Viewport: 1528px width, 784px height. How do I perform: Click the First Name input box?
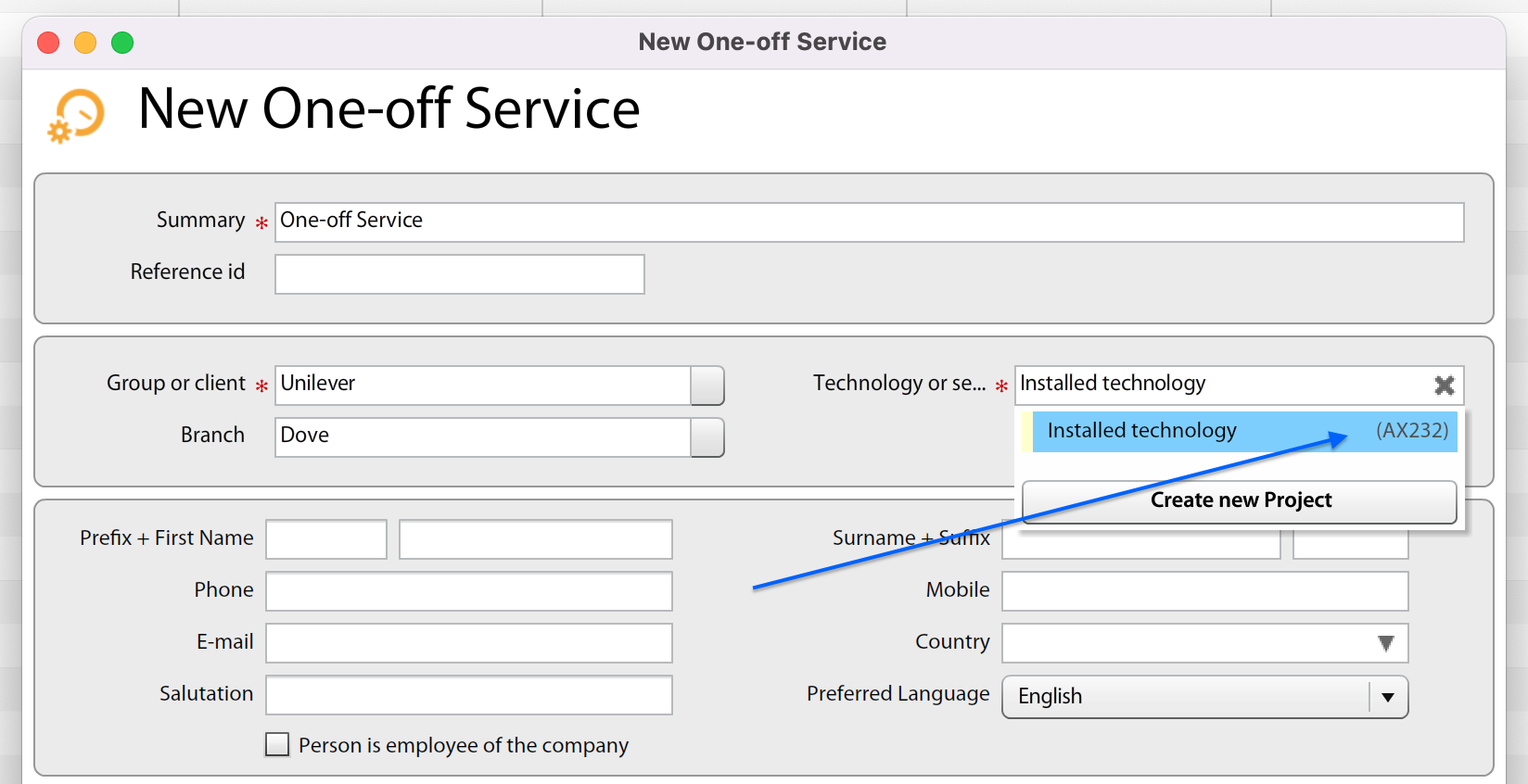(536, 539)
